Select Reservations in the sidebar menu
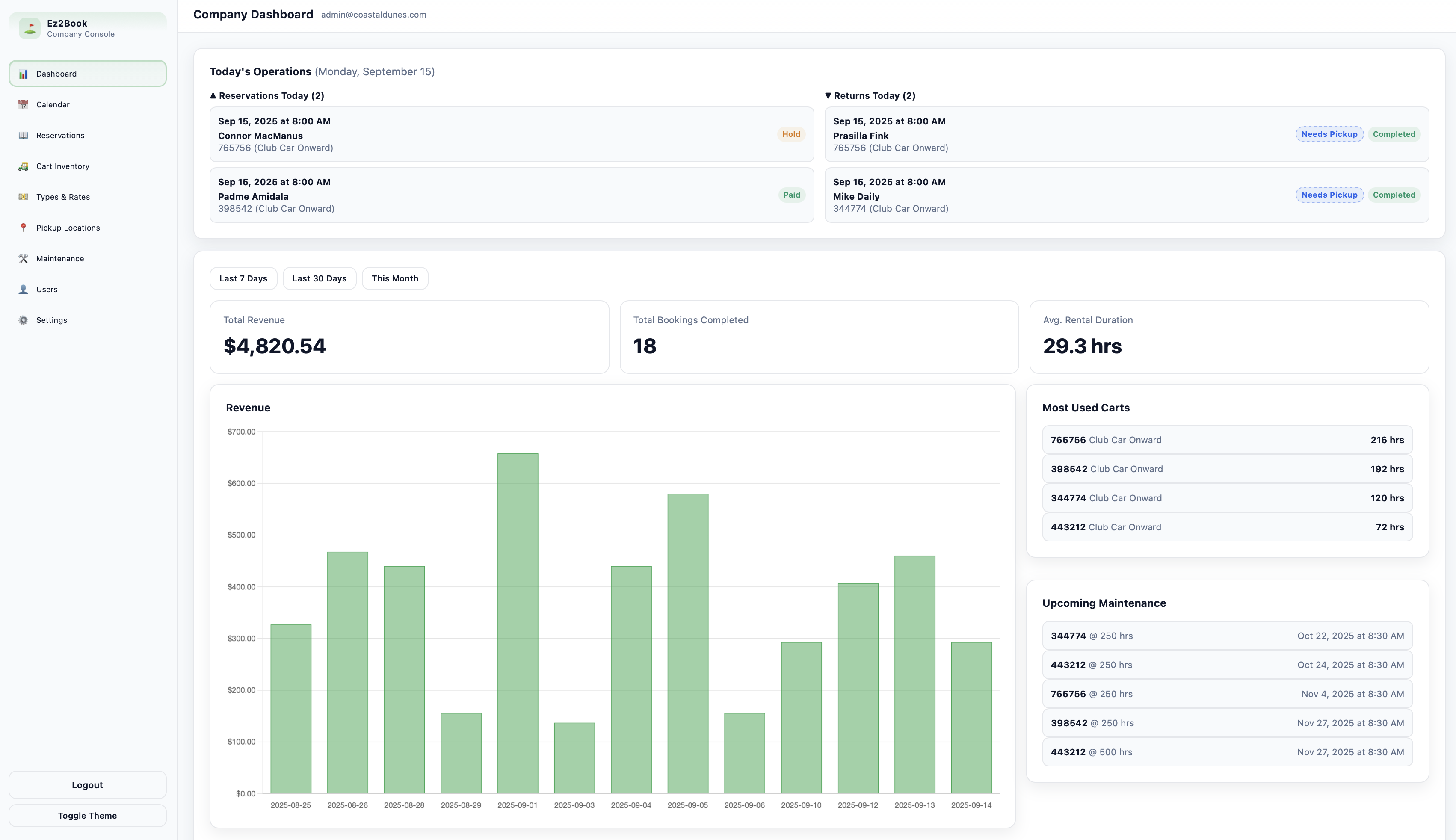Viewport: 1456px width, 840px height. pos(60,135)
